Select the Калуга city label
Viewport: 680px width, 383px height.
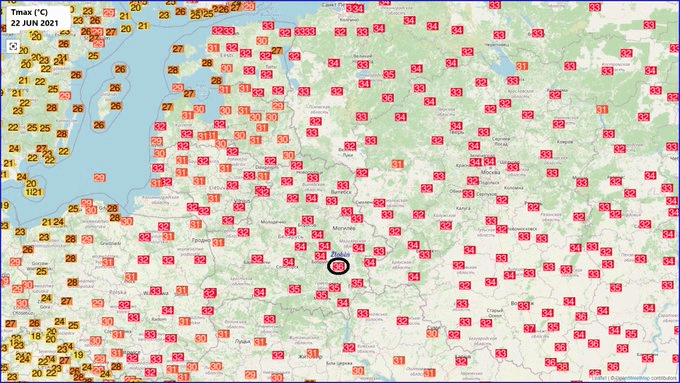(x=462, y=209)
